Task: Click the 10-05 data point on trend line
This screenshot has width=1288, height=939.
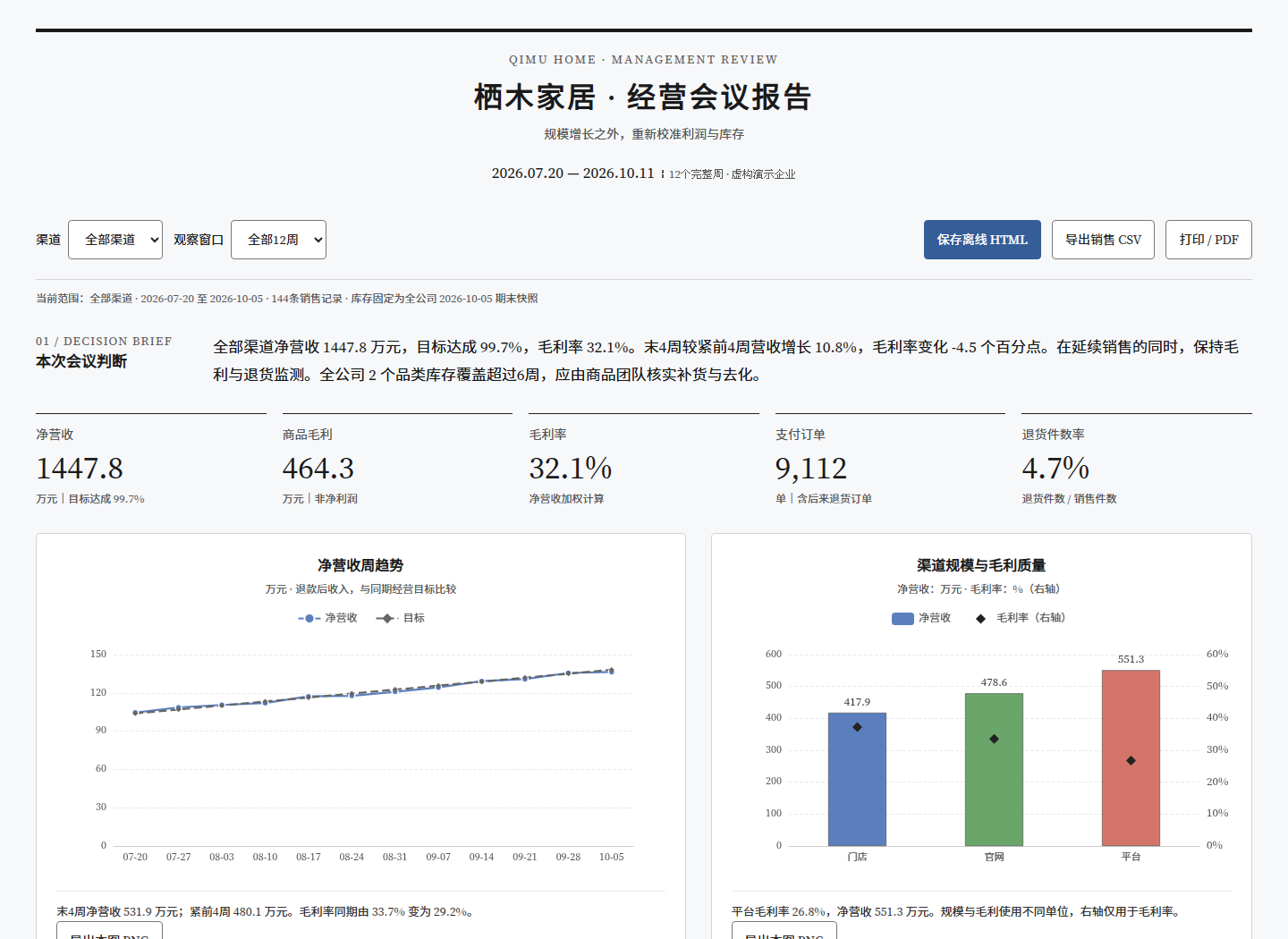Action: 612,671
